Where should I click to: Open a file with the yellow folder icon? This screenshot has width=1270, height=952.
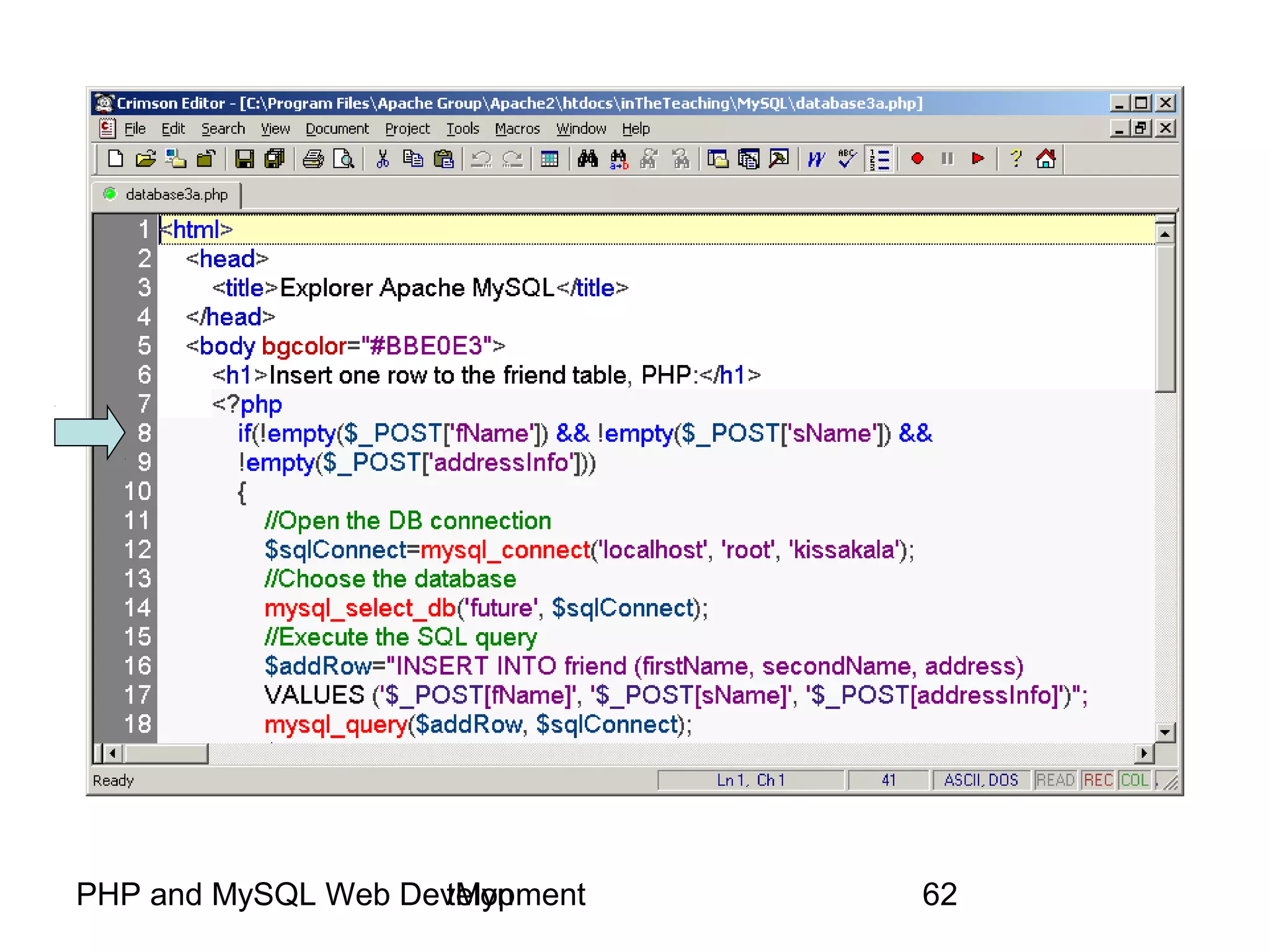point(146,159)
